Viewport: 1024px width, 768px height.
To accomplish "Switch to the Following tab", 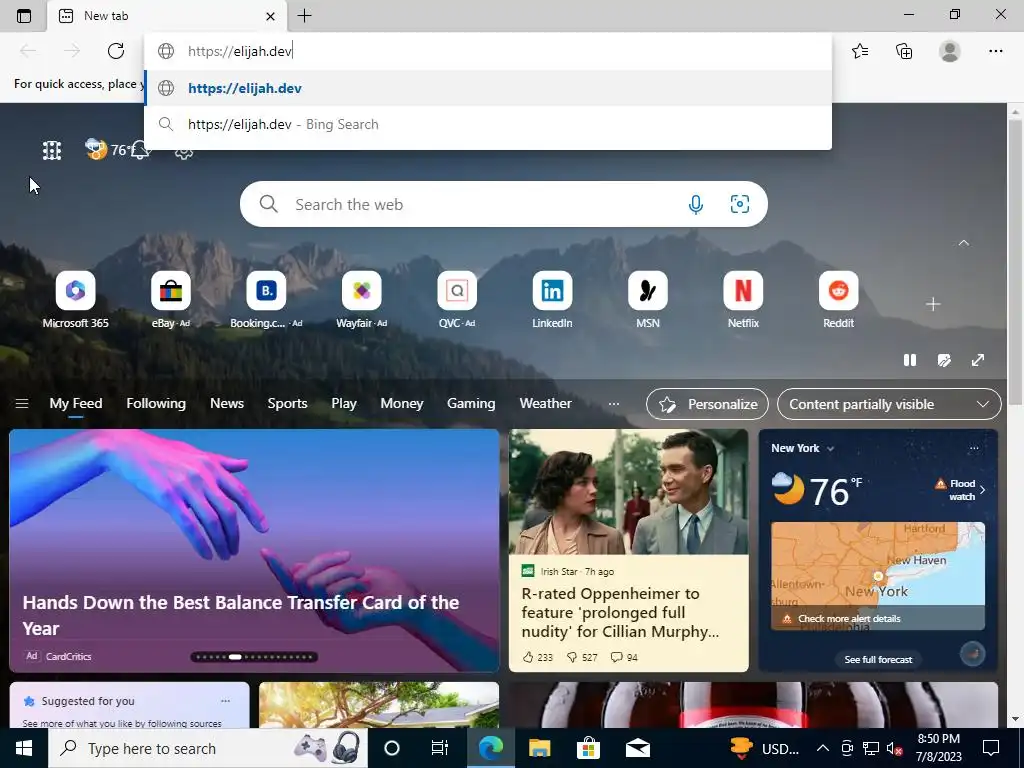I will click(156, 404).
